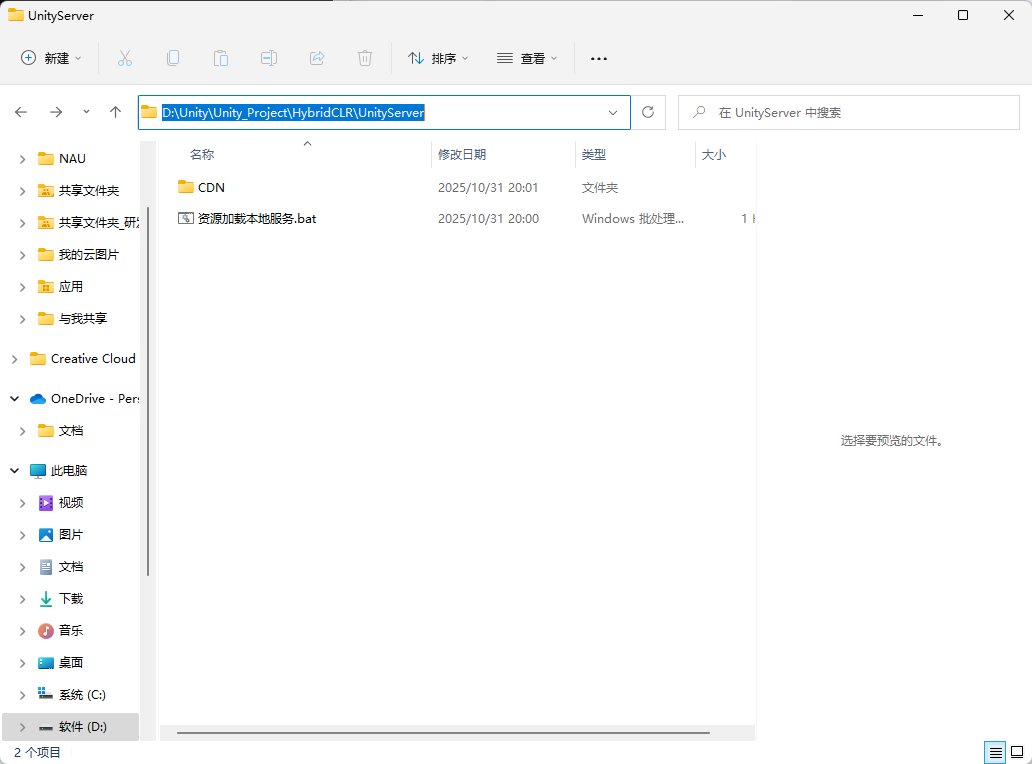Minimize the UnityServer window

click(x=918, y=15)
